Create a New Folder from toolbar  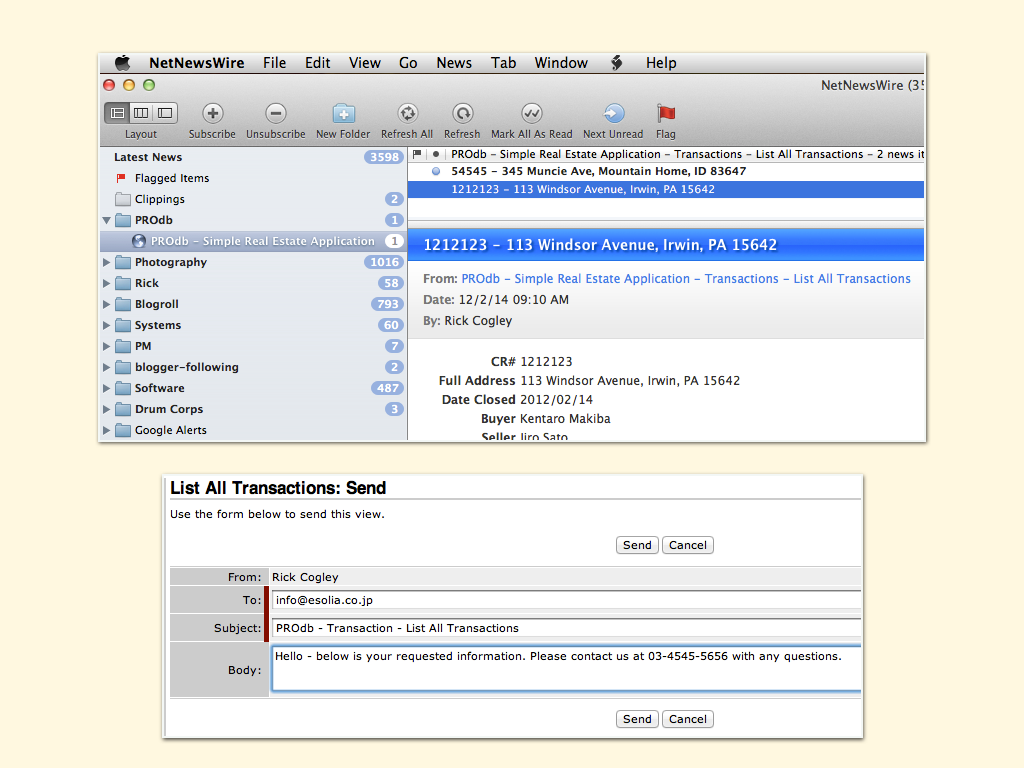pyautogui.click(x=343, y=114)
